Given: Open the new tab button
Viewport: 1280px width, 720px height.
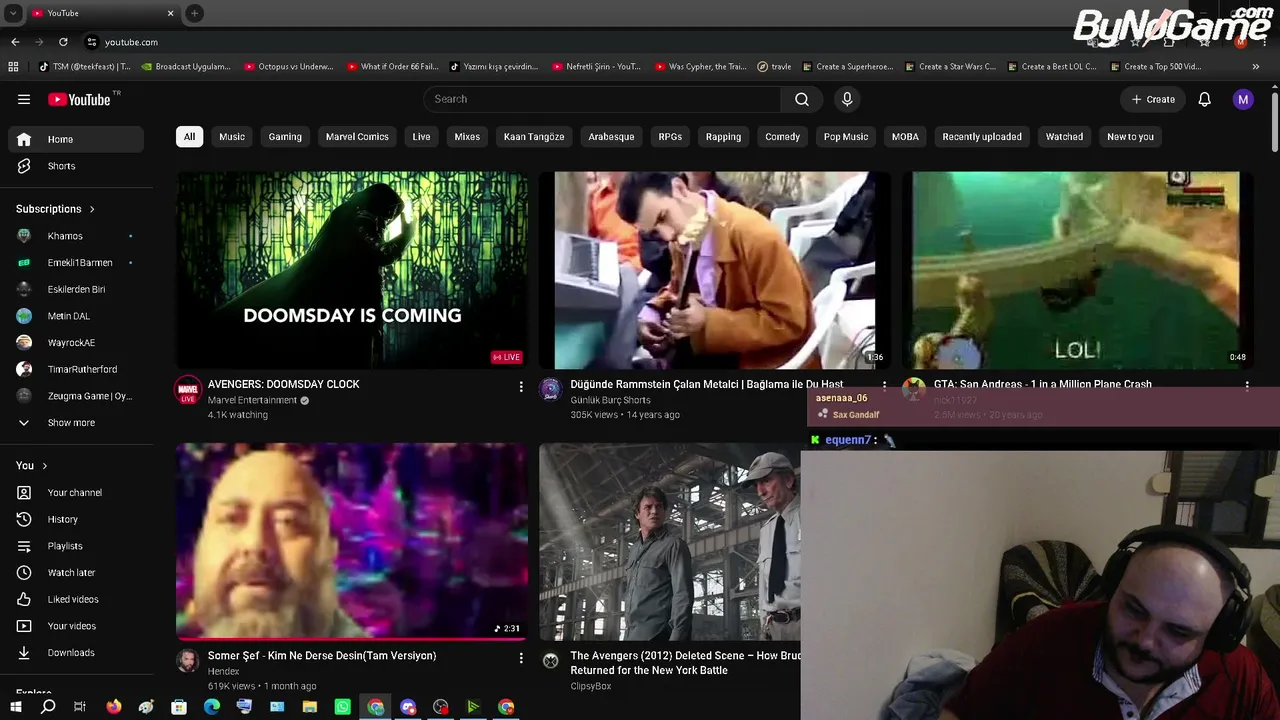Looking at the screenshot, I should tap(194, 13).
